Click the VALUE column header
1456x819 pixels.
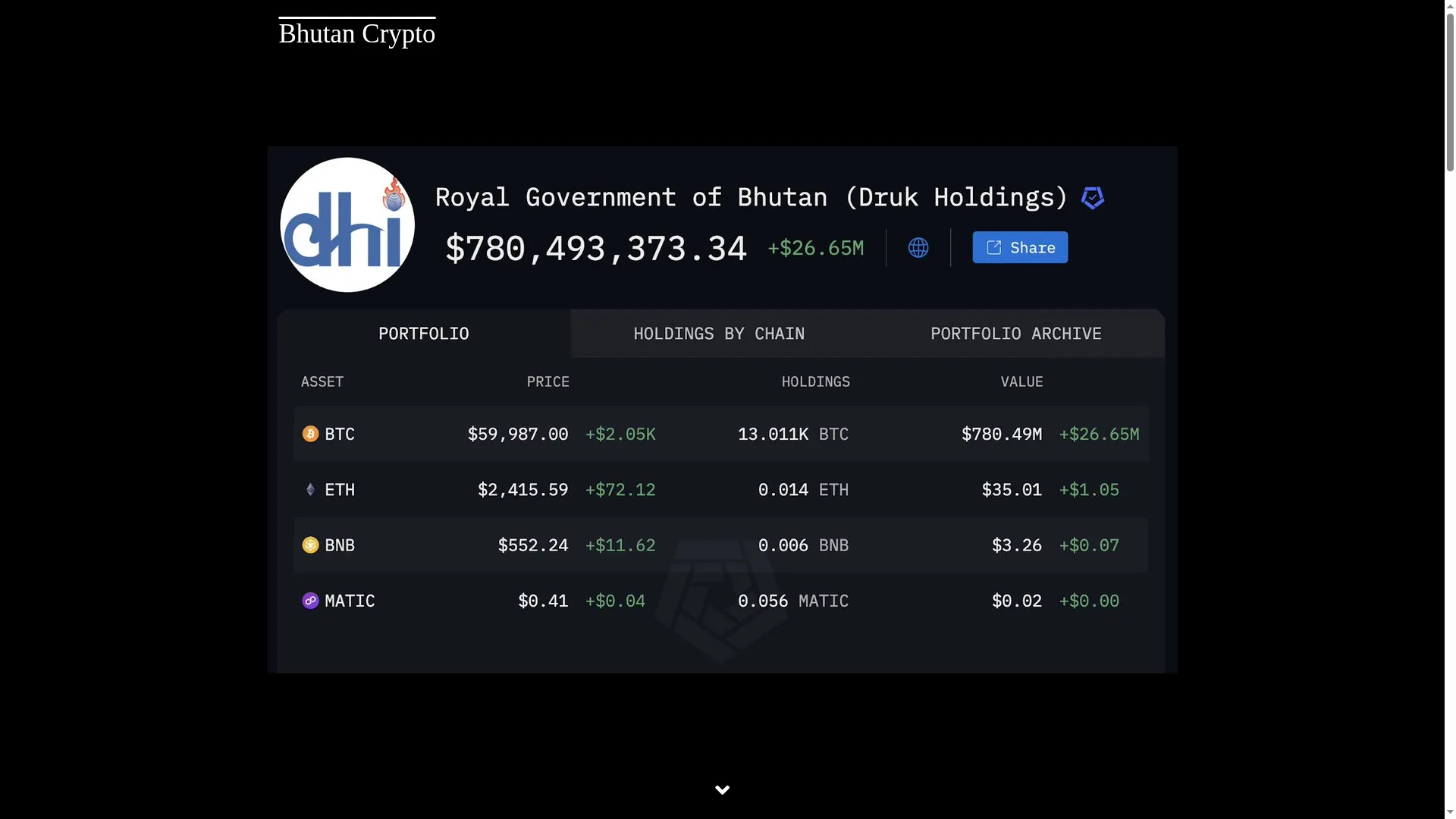[1021, 381]
